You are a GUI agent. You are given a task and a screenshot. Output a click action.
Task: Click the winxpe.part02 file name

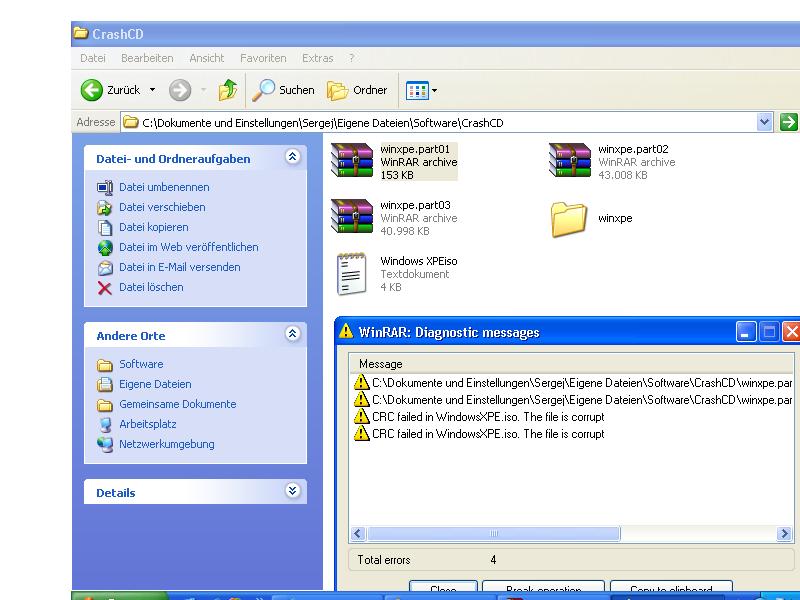[633, 149]
